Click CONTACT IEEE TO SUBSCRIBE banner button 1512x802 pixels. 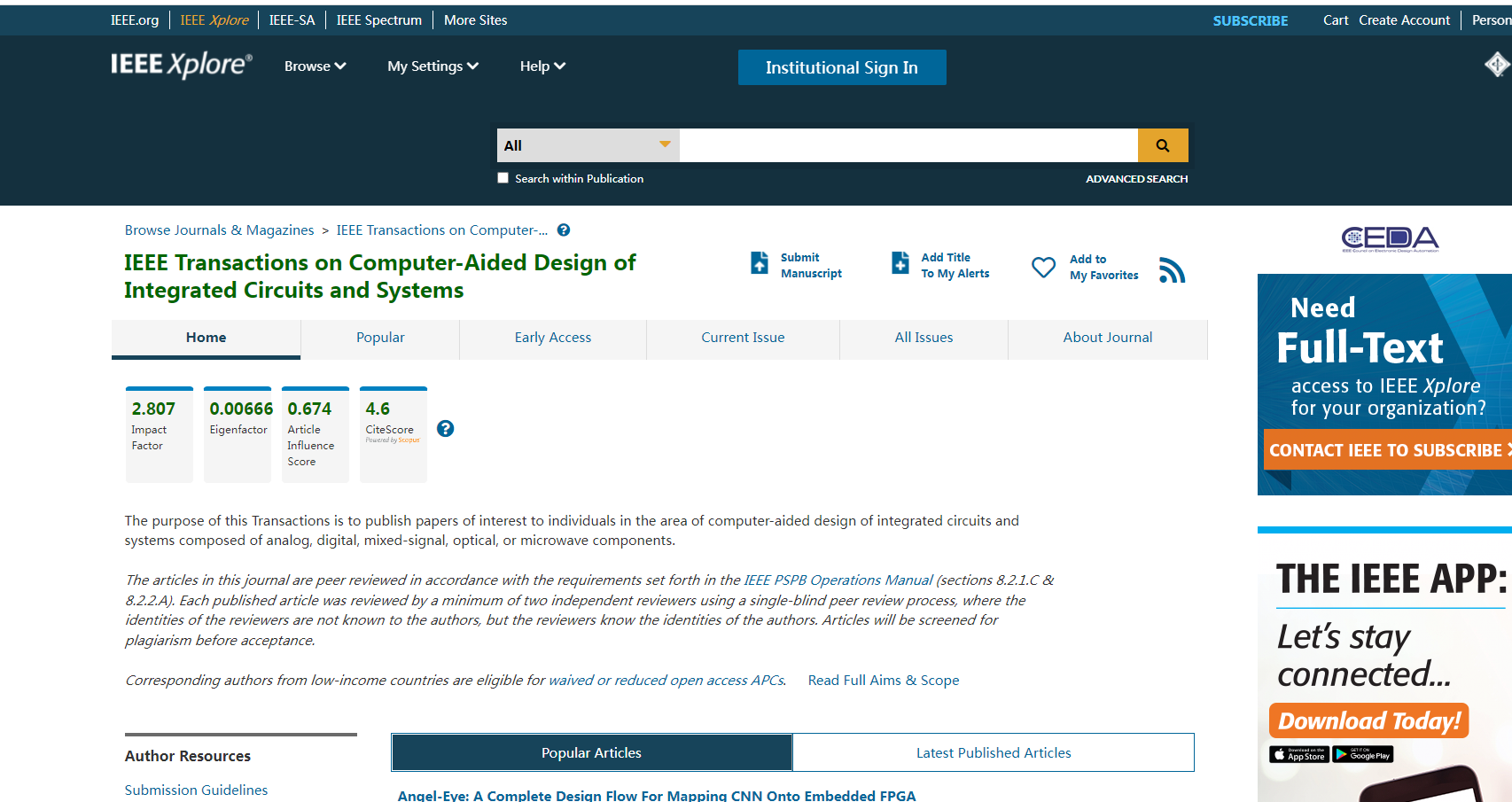pos(1388,450)
